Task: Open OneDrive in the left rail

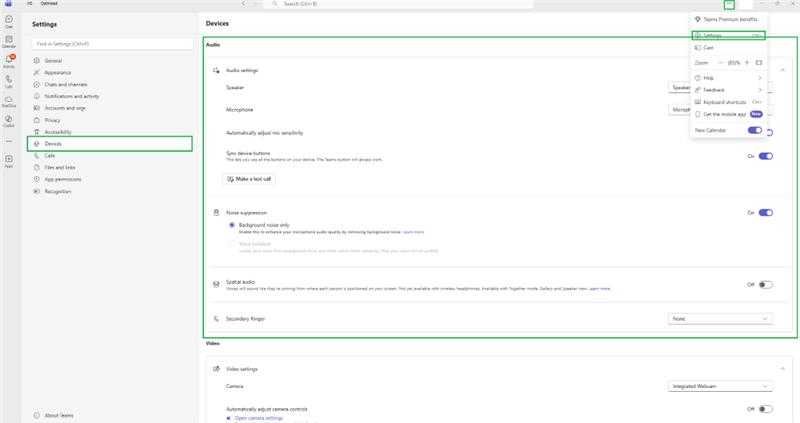Action: coord(9,101)
